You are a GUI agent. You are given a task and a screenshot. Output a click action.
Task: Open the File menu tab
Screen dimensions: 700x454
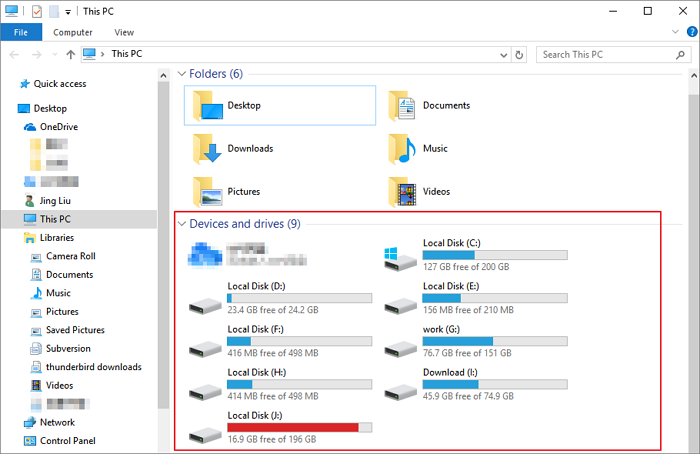tap(20, 32)
